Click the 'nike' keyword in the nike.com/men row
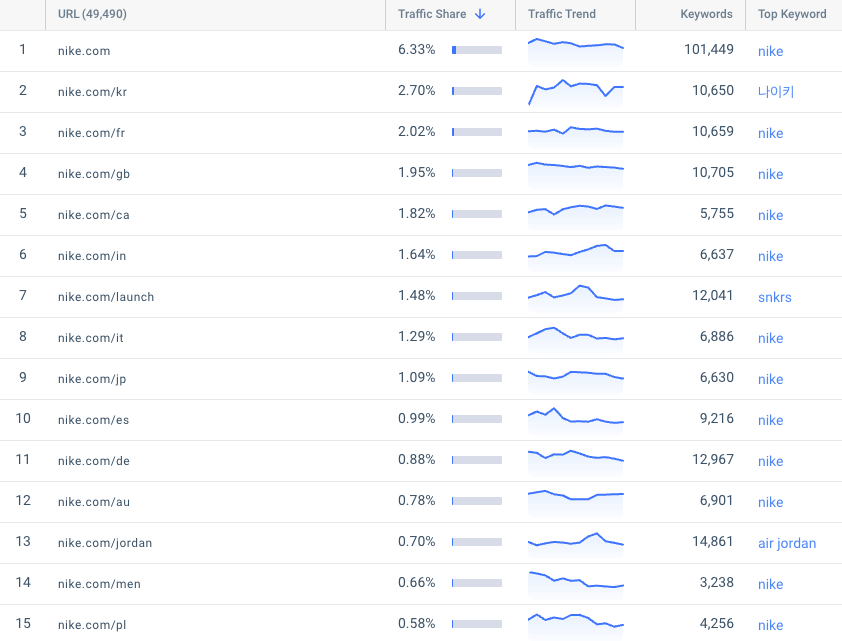This screenshot has width=842, height=641. [x=770, y=584]
